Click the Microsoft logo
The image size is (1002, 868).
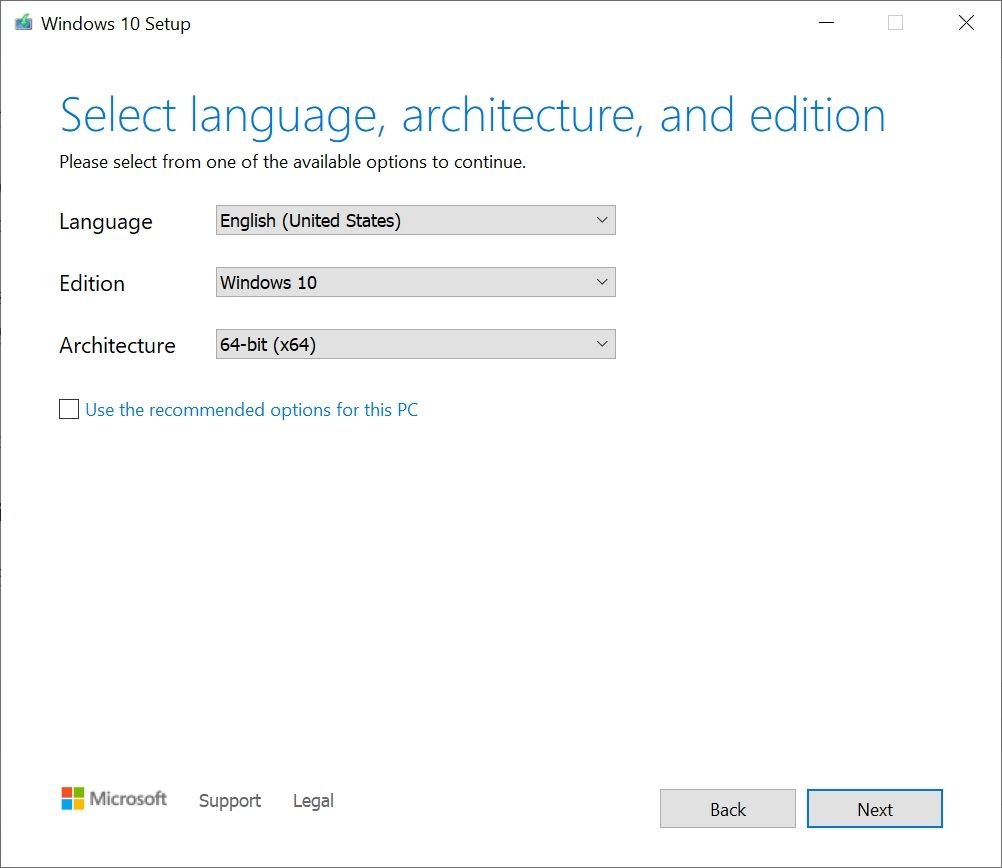[x=113, y=798]
